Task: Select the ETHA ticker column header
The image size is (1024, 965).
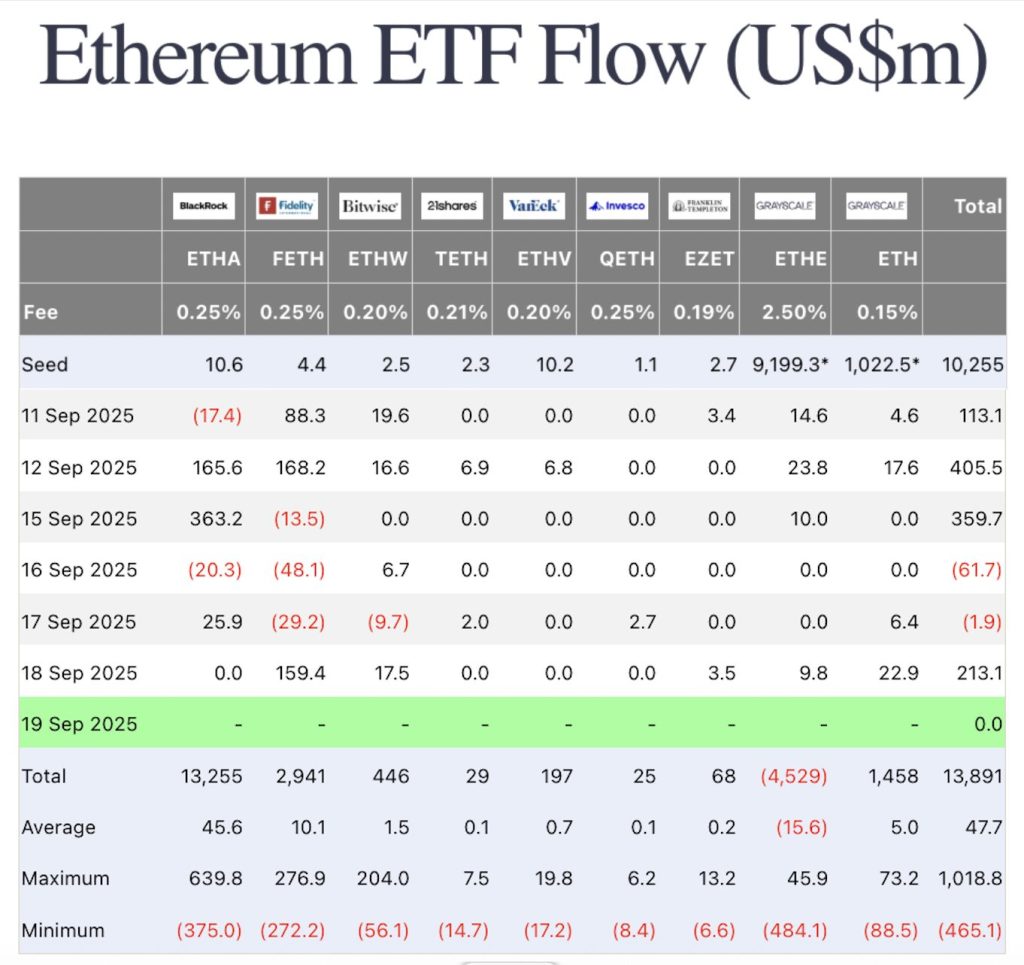Action: [213, 259]
